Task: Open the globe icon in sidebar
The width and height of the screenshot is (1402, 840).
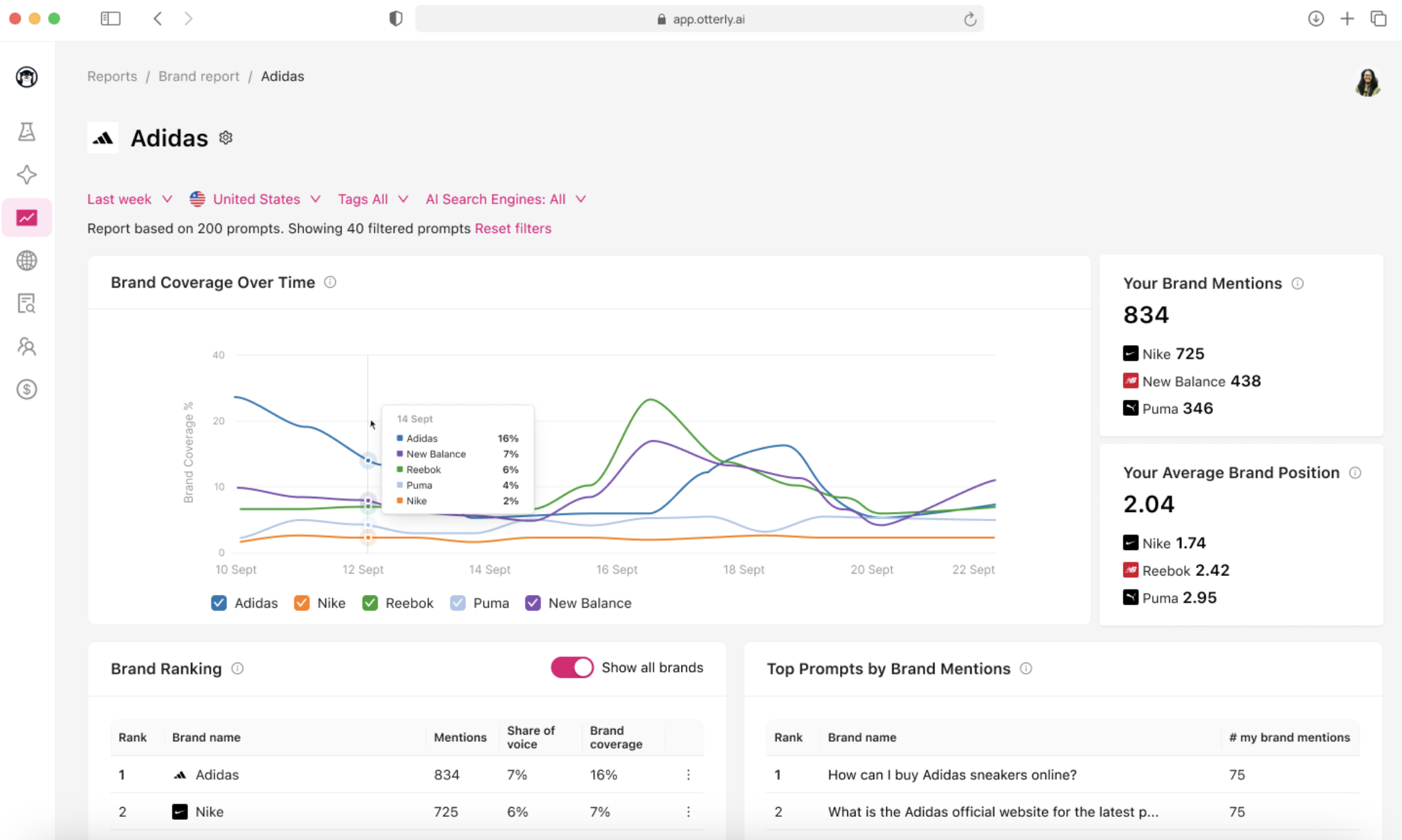Action: (26, 260)
